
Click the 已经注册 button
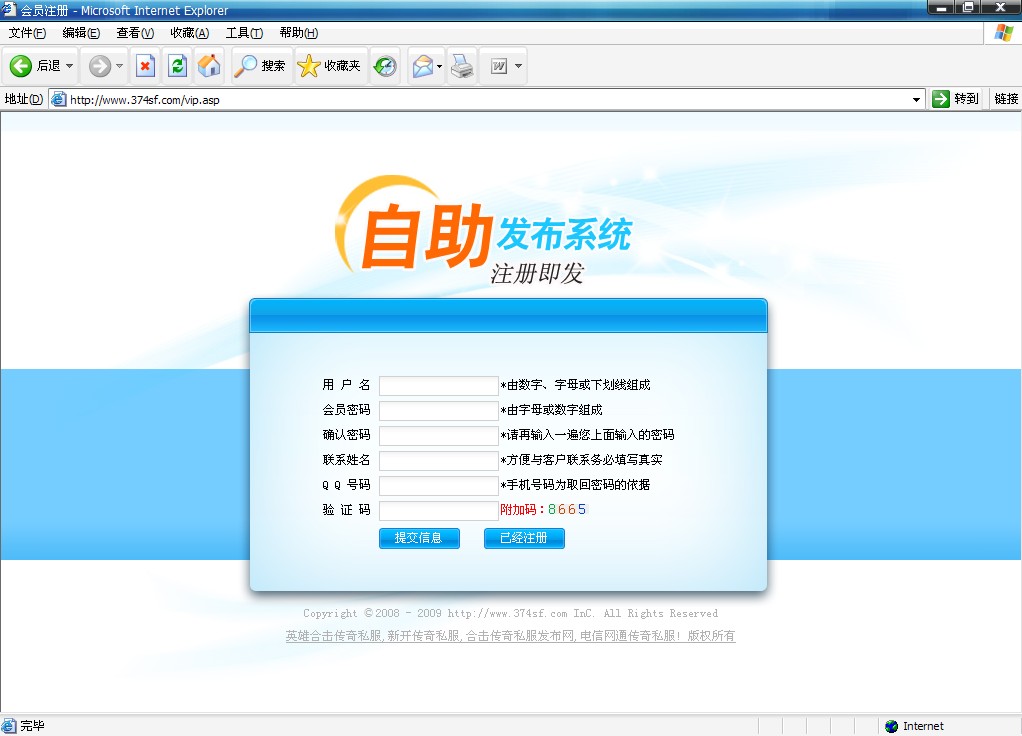(524, 538)
